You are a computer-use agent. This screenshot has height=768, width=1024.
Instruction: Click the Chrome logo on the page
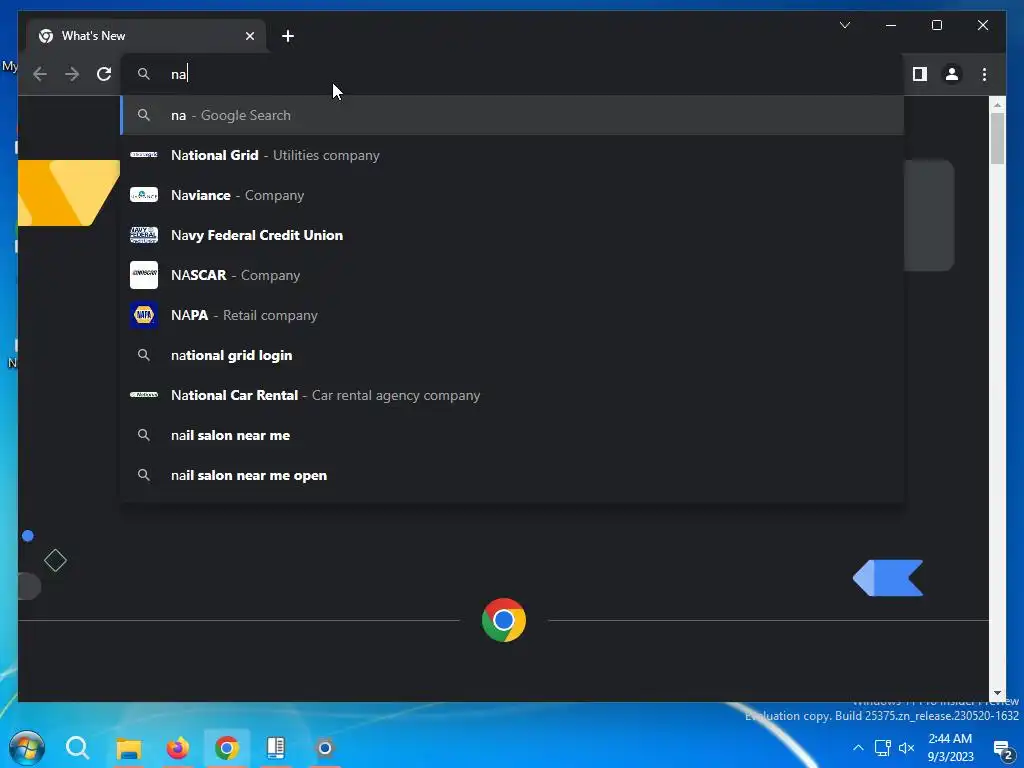pyautogui.click(x=504, y=620)
